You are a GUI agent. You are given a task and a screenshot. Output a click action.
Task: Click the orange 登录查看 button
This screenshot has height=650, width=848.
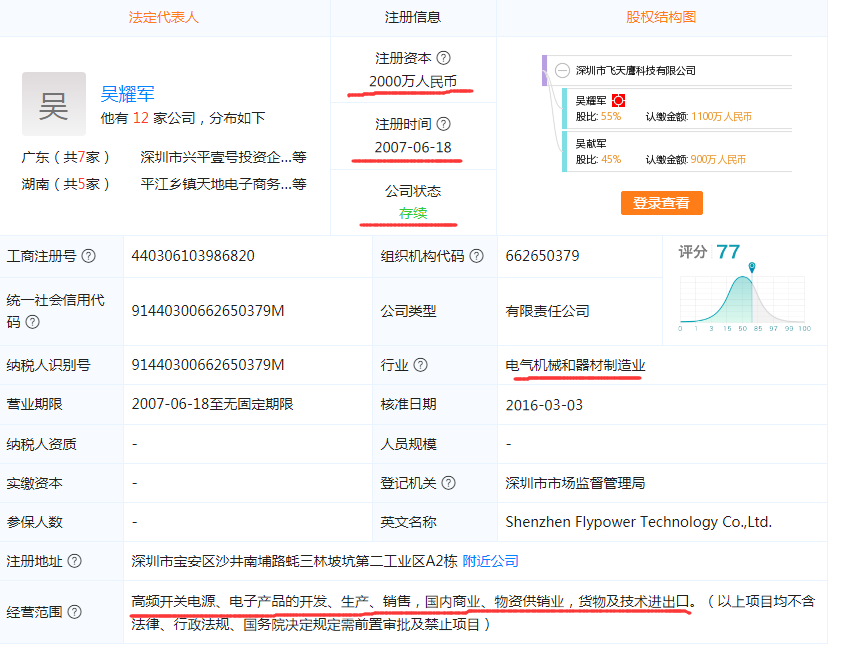click(x=661, y=203)
